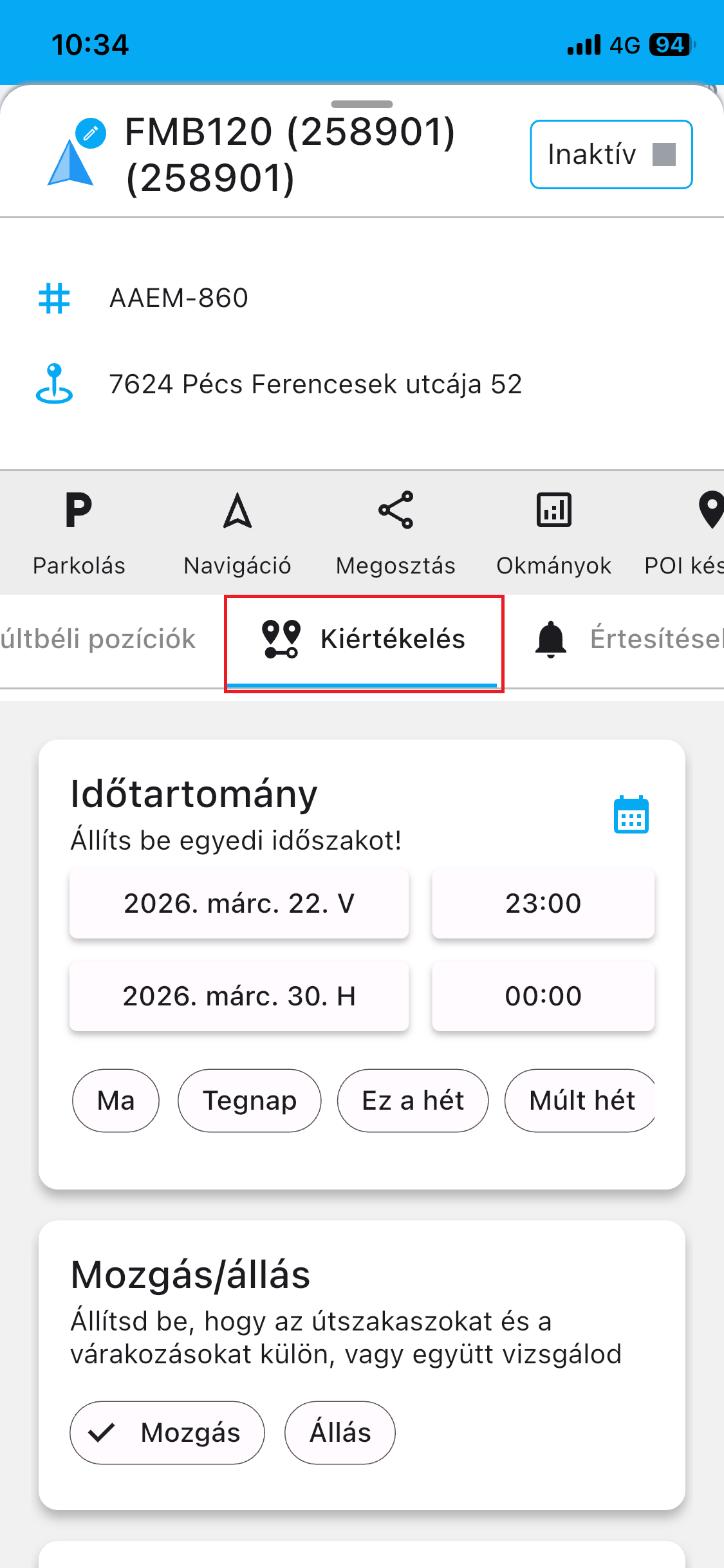Toggle the Inaktív status button
Viewport: 724px width, 1568px height.
click(x=611, y=154)
